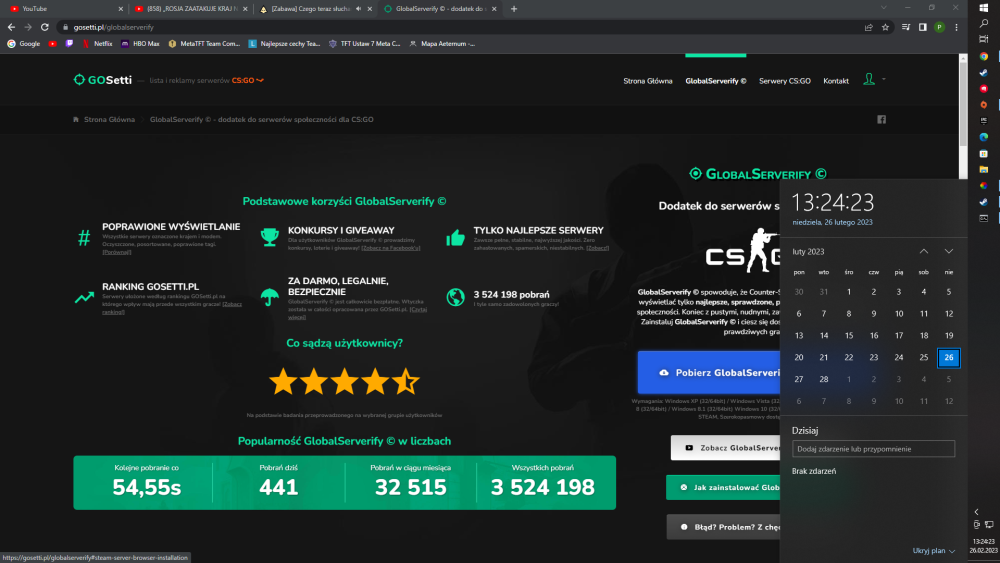Open a new browser tab with plus icon
The width and height of the screenshot is (1000, 563).
(514, 9)
